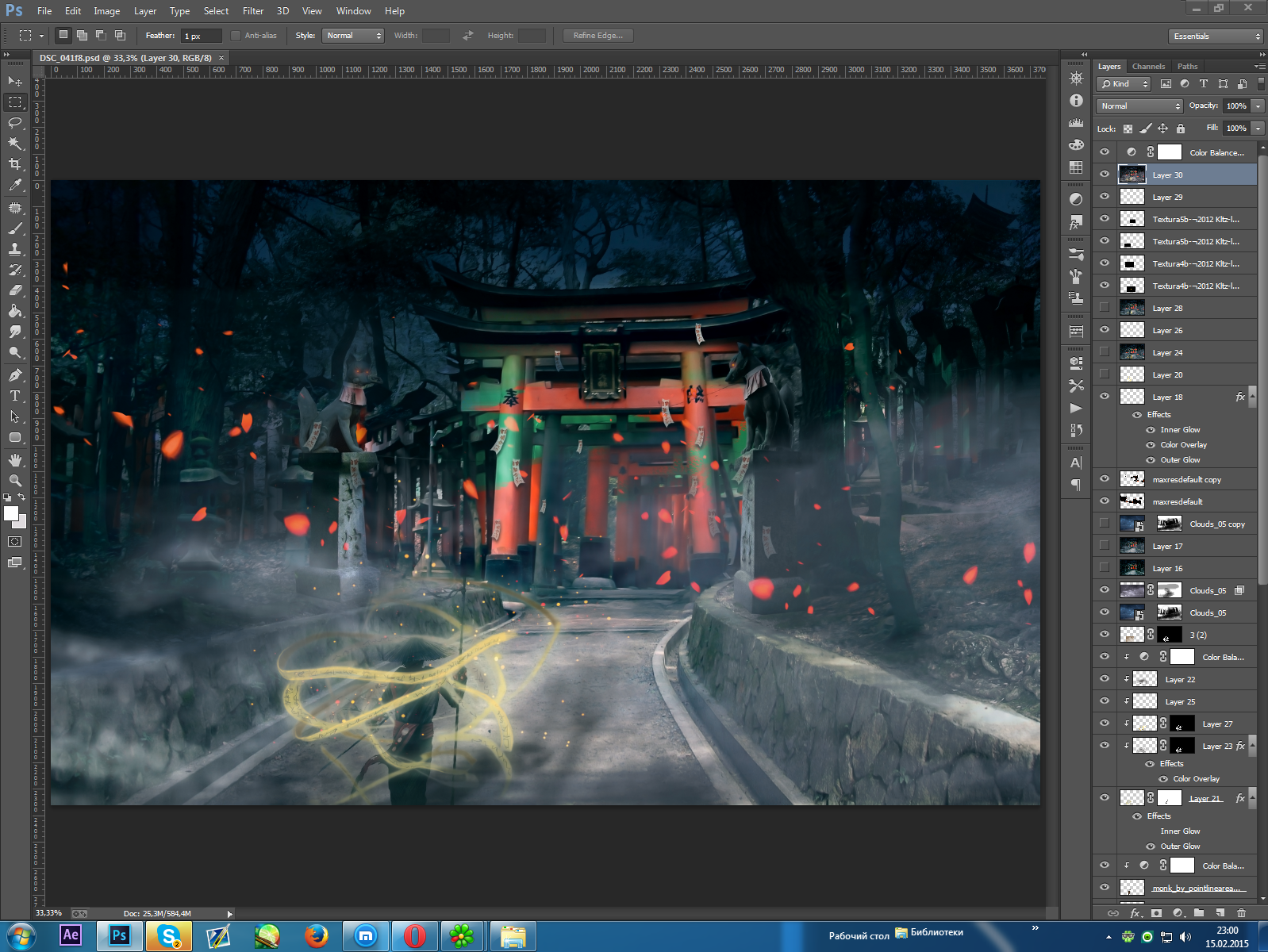Open the layer blend mode dropdown
Image resolution: width=1268 pixels, height=952 pixels.
tap(1140, 106)
